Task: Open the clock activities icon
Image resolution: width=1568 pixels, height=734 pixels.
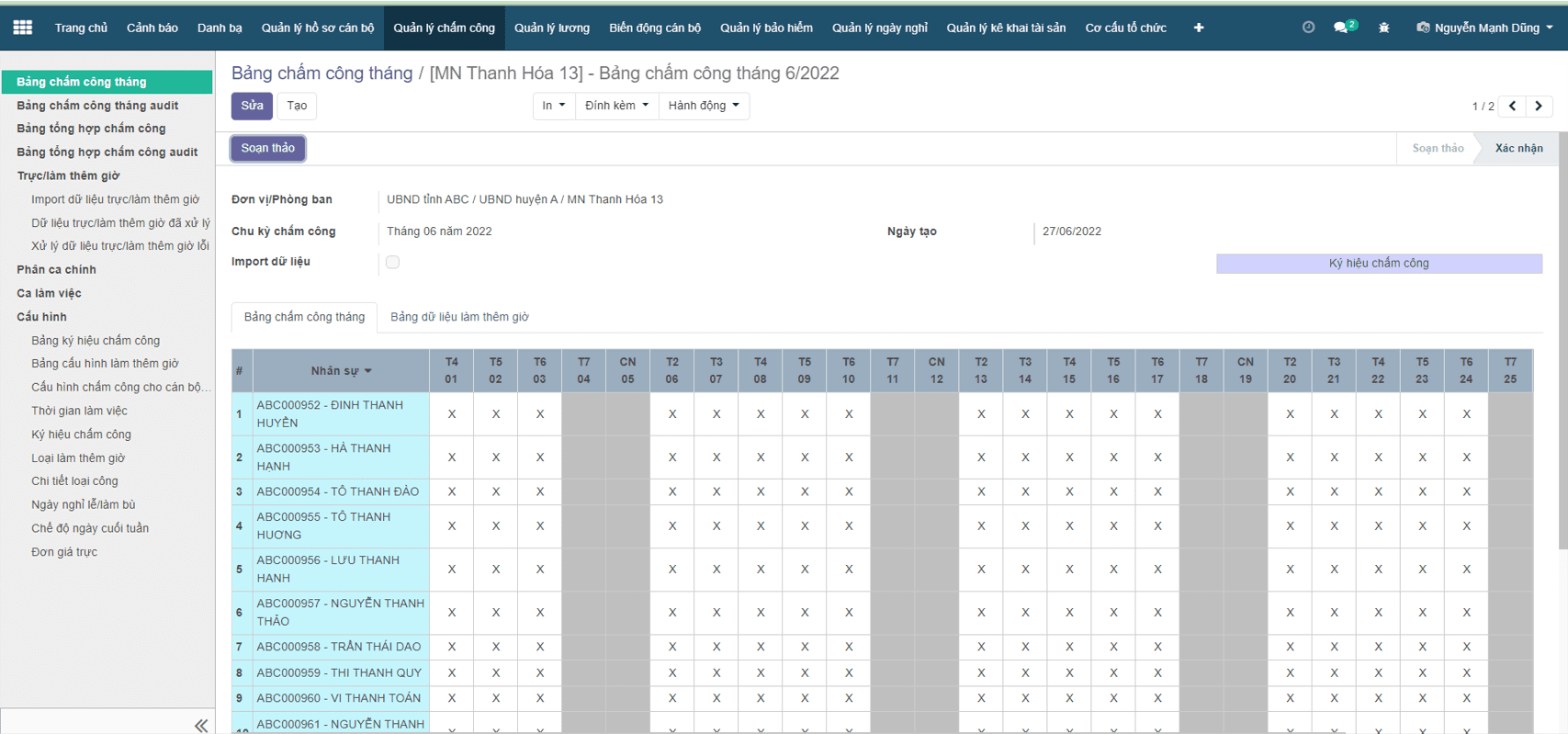Action: pos(1308,28)
